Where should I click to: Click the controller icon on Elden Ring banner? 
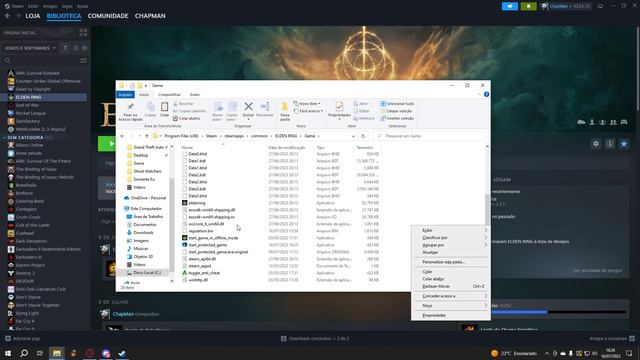tap(624, 122)
